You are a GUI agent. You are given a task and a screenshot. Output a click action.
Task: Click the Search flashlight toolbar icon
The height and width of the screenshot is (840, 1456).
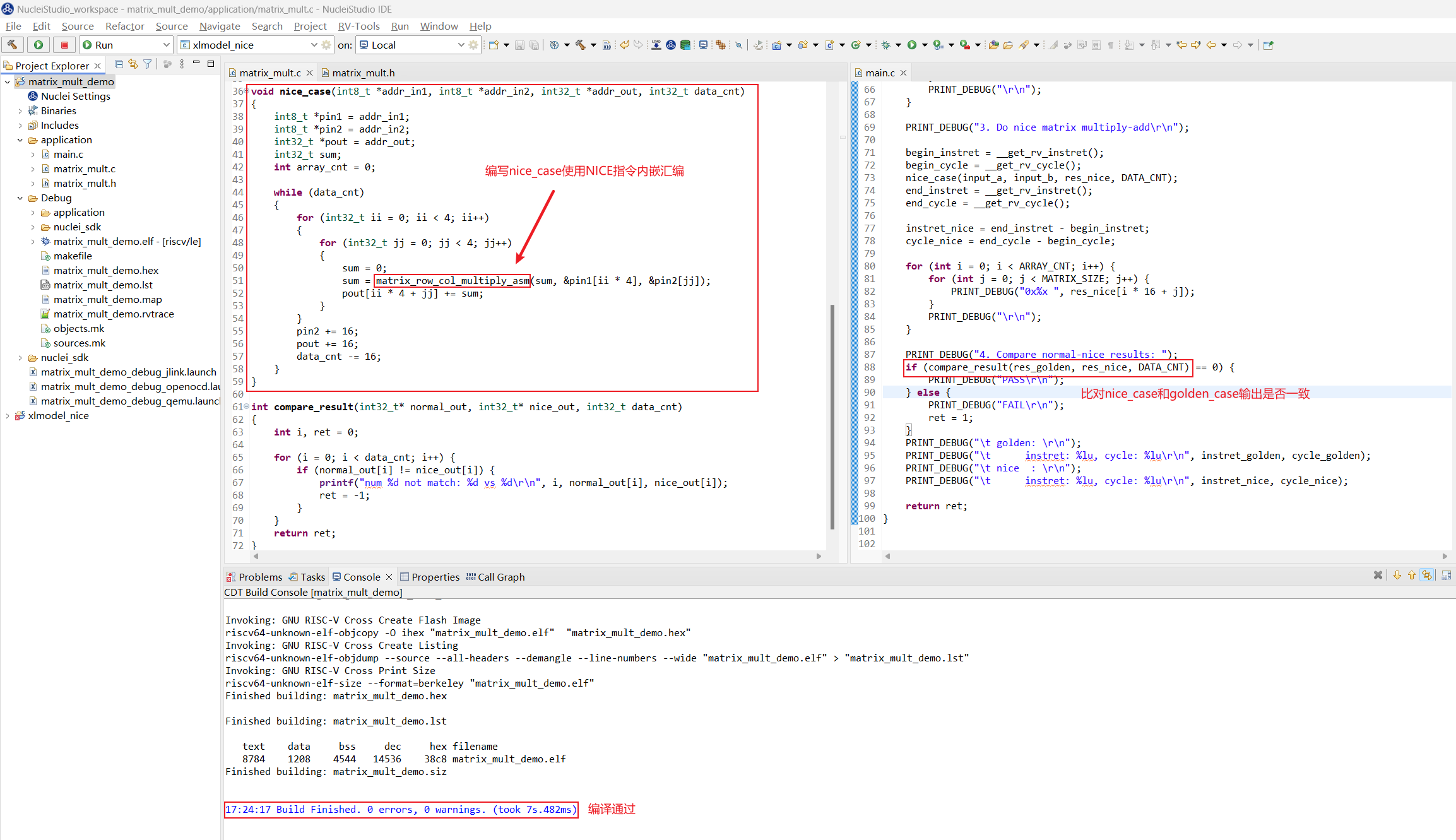(1023, 45)
